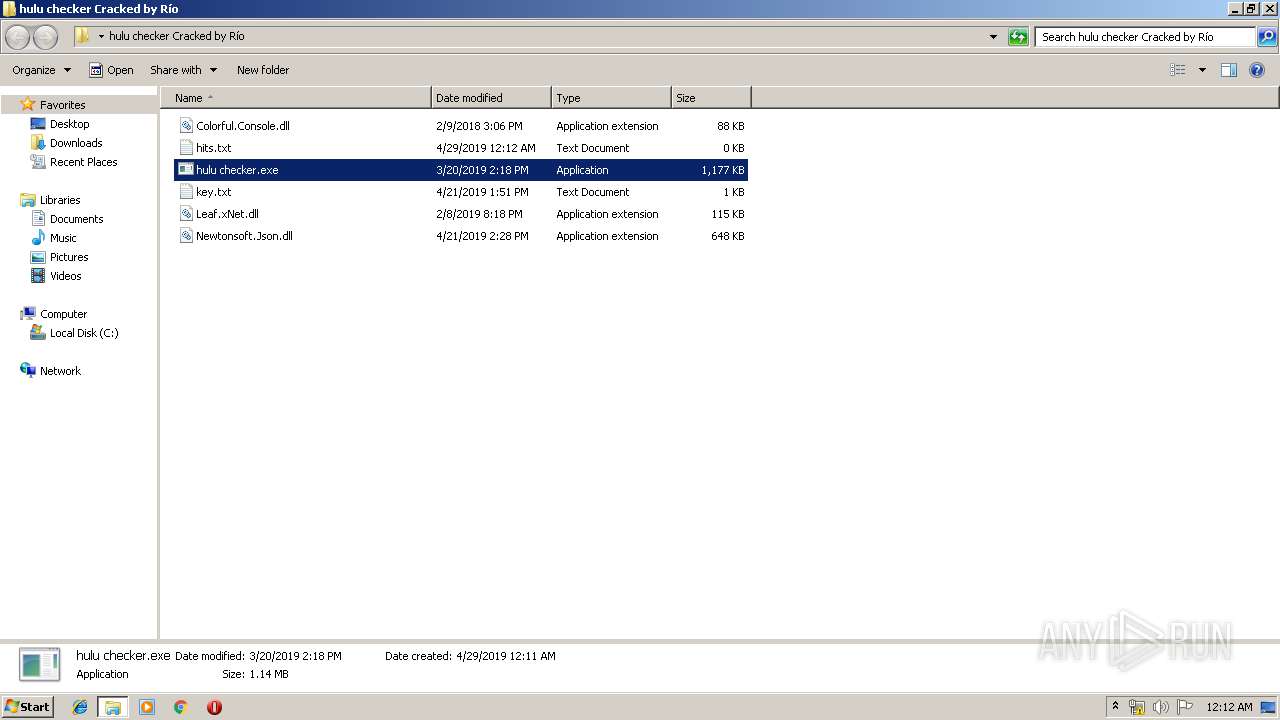Open the Music library
Image resolution: width=1280 pixels, height=720 pixels.
pos(63,238)
